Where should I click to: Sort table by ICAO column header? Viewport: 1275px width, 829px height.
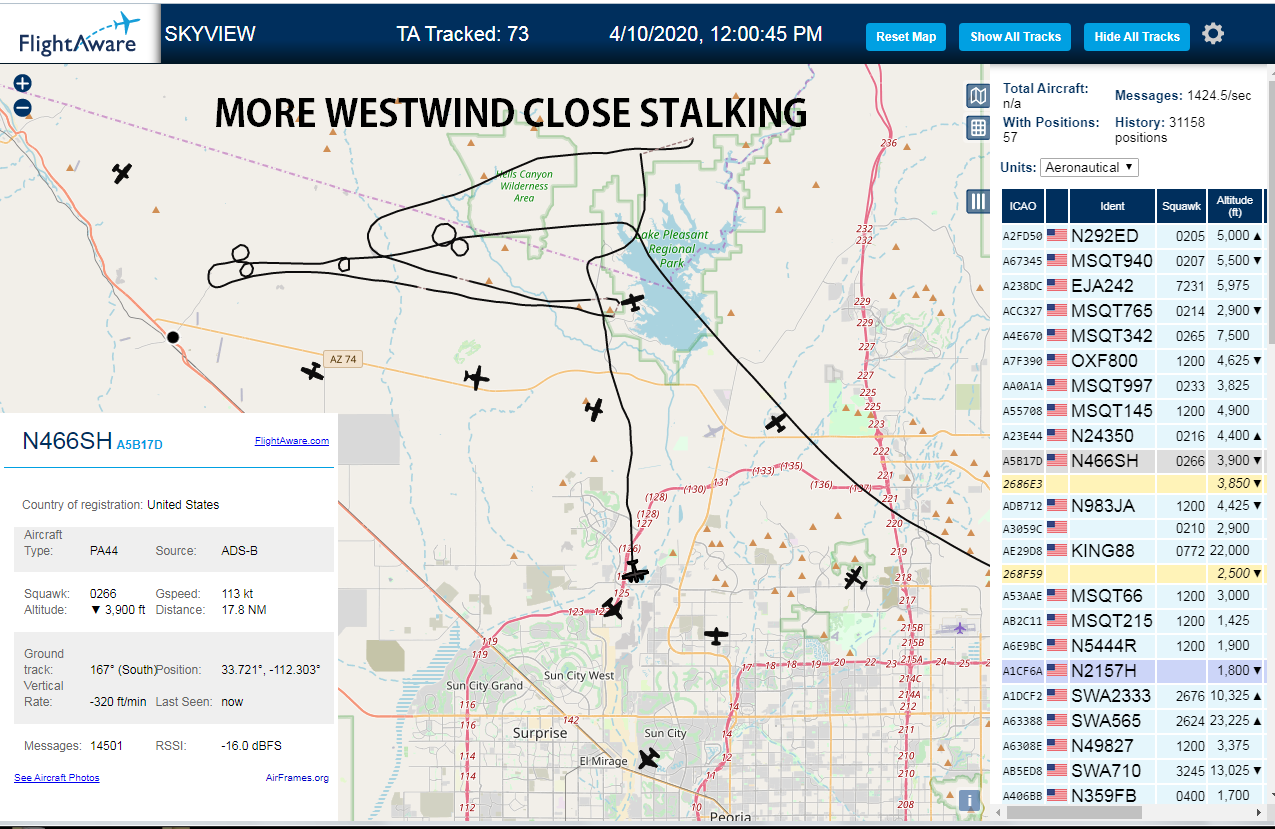(x=1023, y=206)
